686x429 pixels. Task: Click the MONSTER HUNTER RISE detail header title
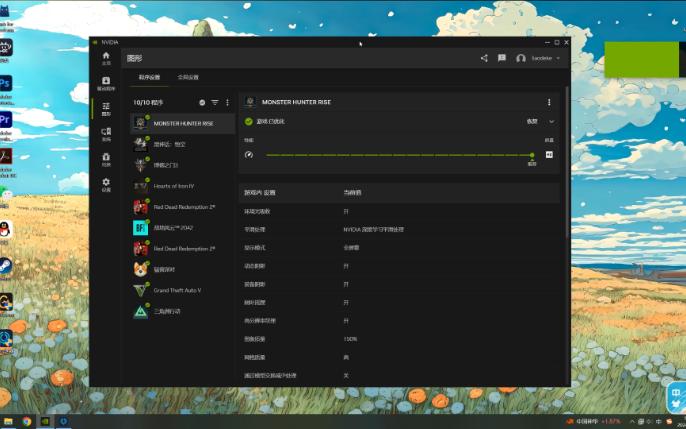[296, 102]
